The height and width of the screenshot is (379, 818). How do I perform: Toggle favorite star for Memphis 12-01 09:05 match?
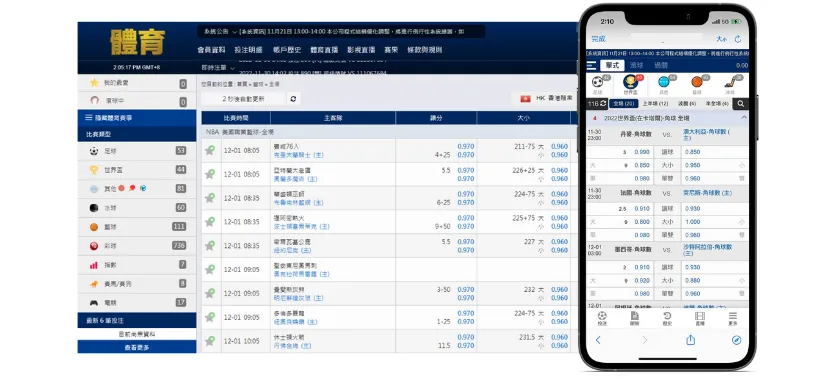pos(210,293)
